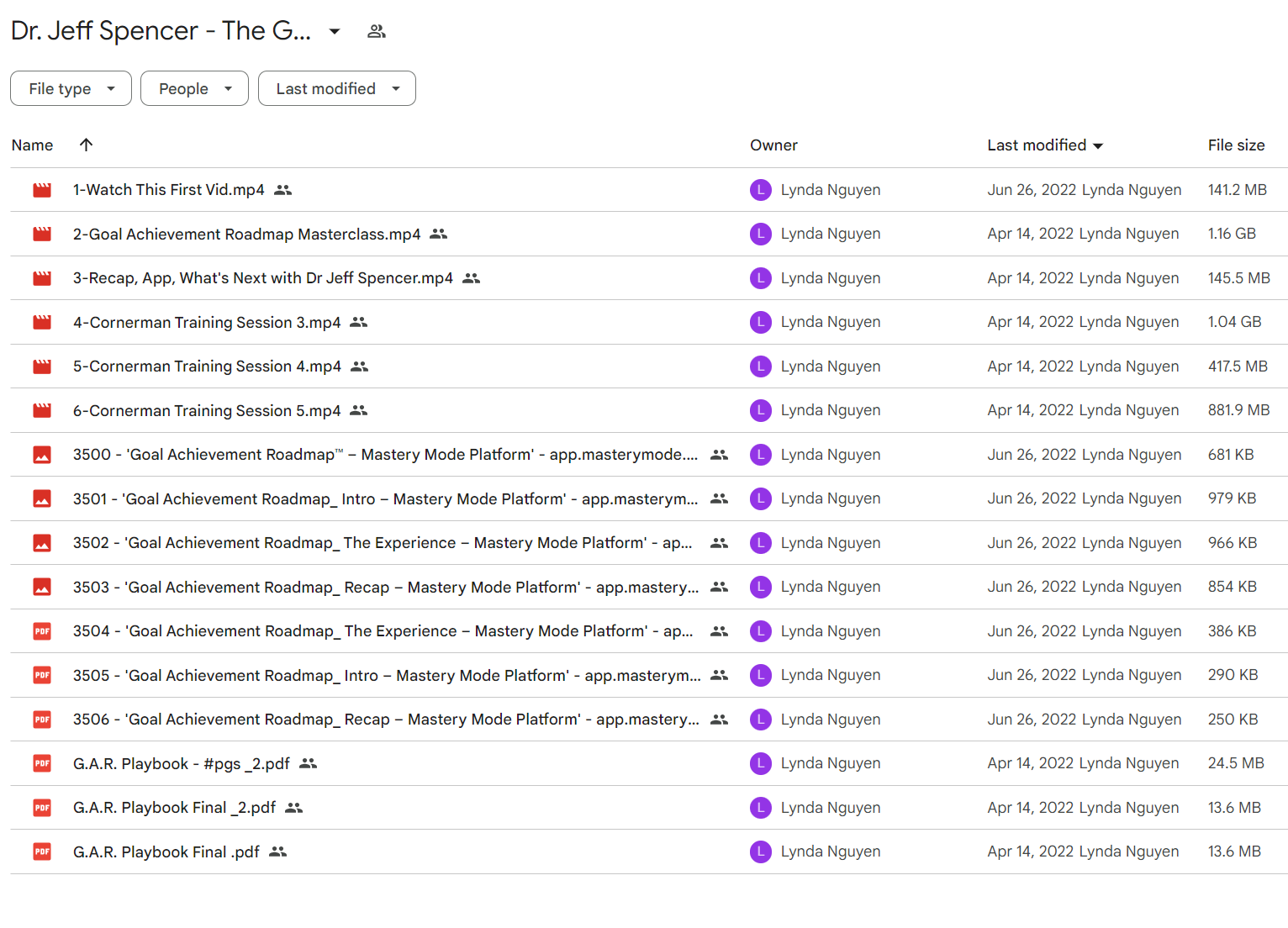1288x928 pixels.
Task: Click the PDF icon for G.A.R. Playbook - #pgs _2.pdf
Action: click(42, 763)
